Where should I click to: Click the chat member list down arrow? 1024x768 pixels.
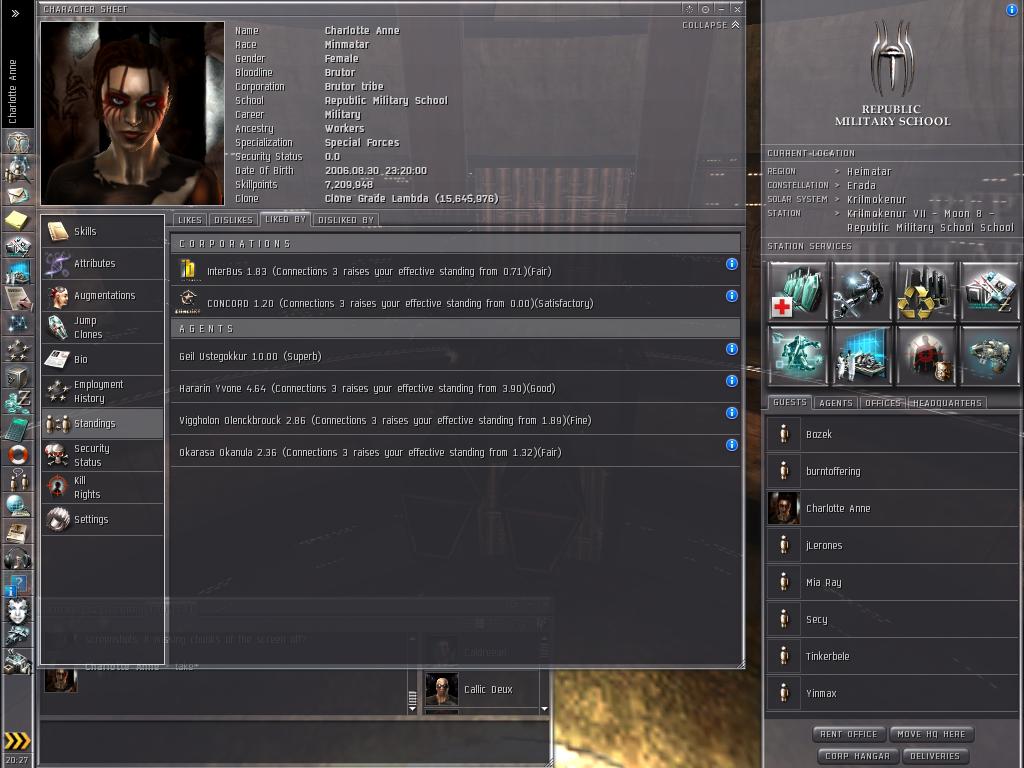coord(544,709)
